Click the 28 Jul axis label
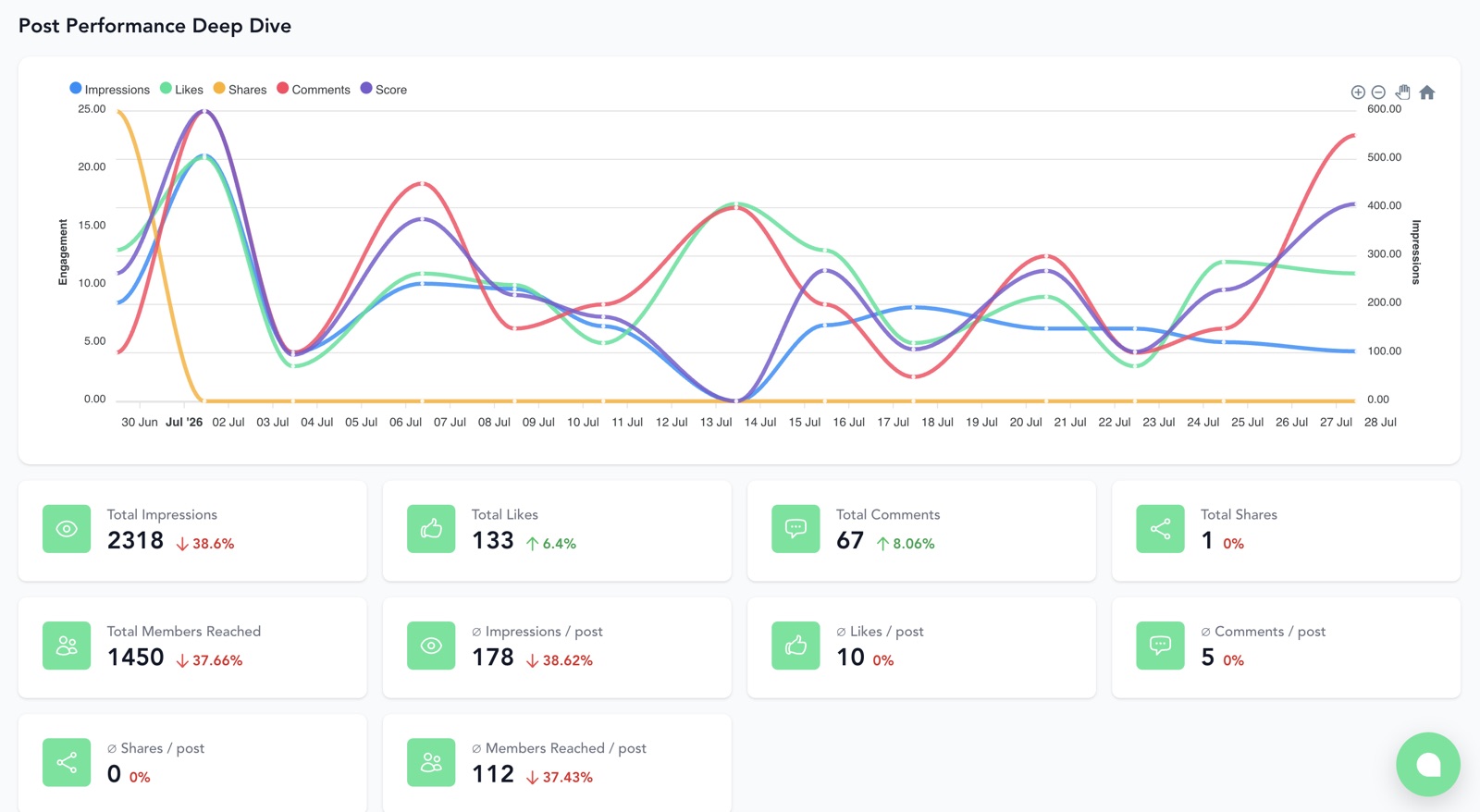 click(x=1380, y=422)
